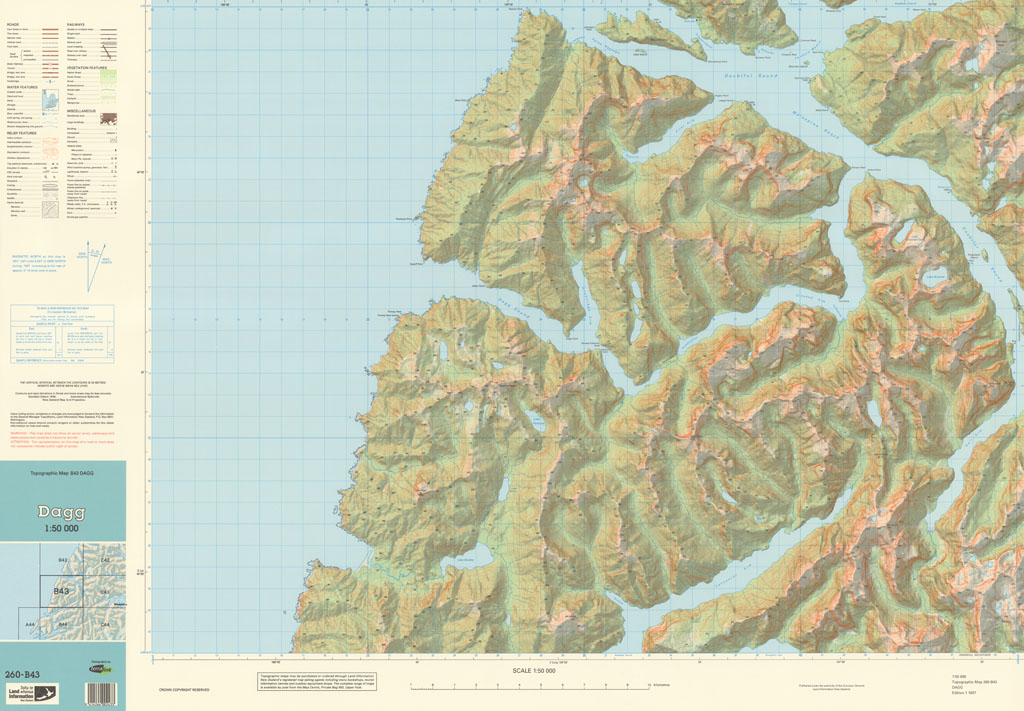The width and height of the screenshot is (1024, 711).
Task: Select the B43 cell in the index map
Action: tap(60, 593)
